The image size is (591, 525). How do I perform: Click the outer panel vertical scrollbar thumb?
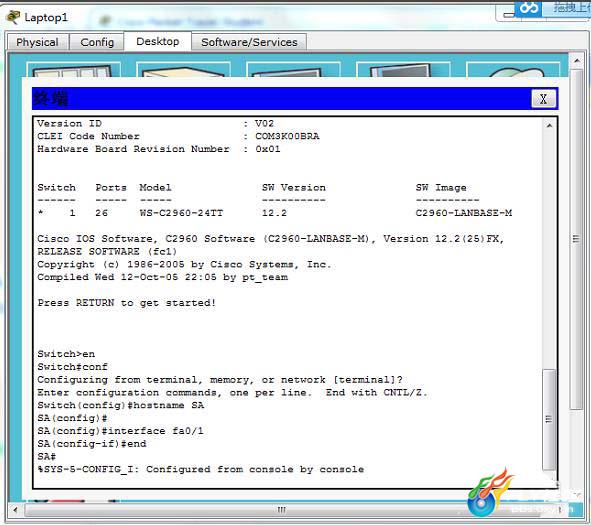click(x=577, y=239)
